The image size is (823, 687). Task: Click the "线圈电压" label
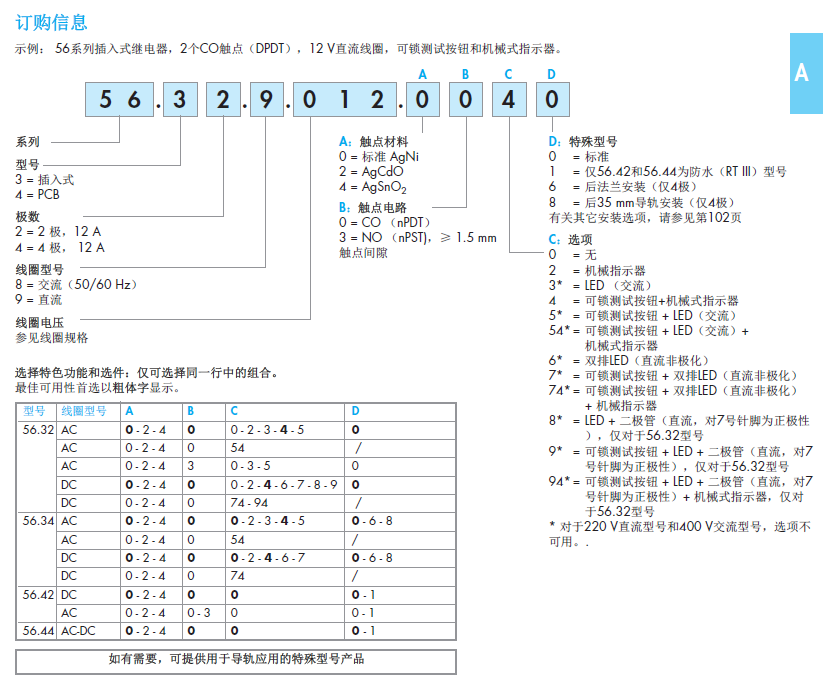coord(40,322)
